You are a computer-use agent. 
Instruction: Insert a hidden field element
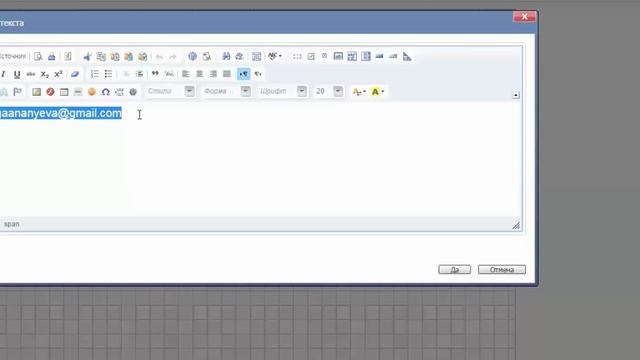tap(407, 56)
